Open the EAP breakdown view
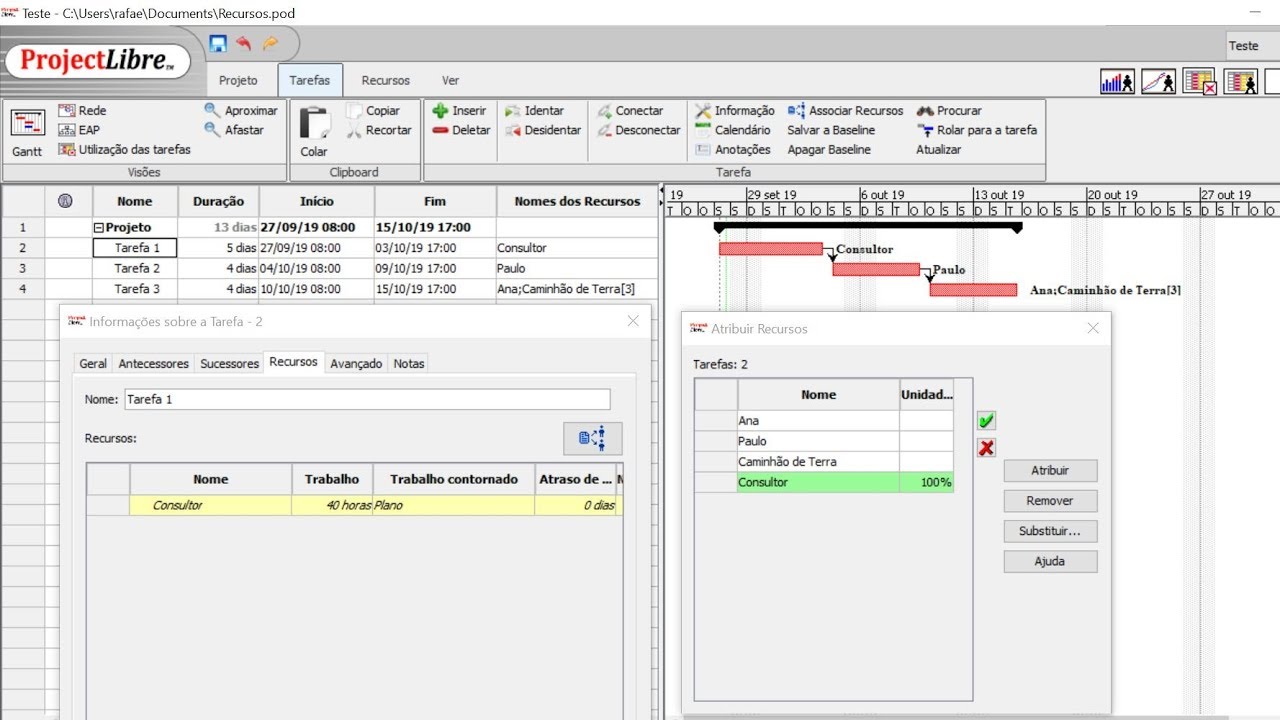This screenshot has height=720, width=1280. click(79, 130)
